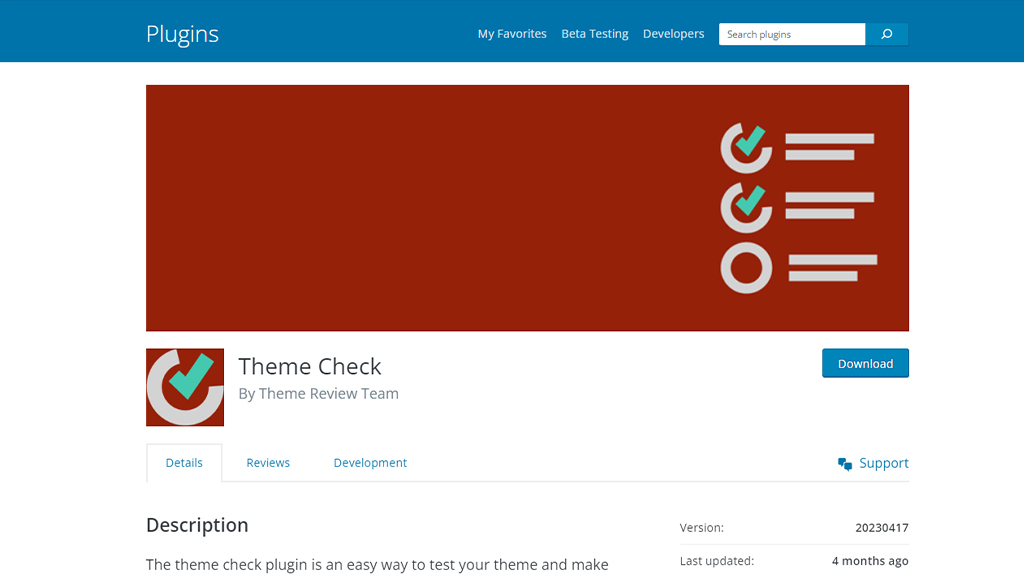This screenshot has width=1024, height=576.
Task: Open the Support link
Action: [x=882, y=462]
